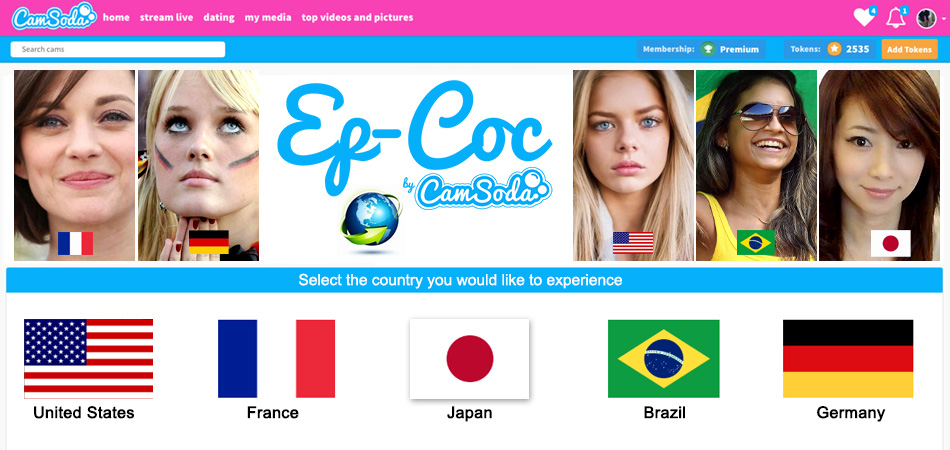Pick the Brazil flag
This screenshot has width=950, height=450.
point(663,359)
